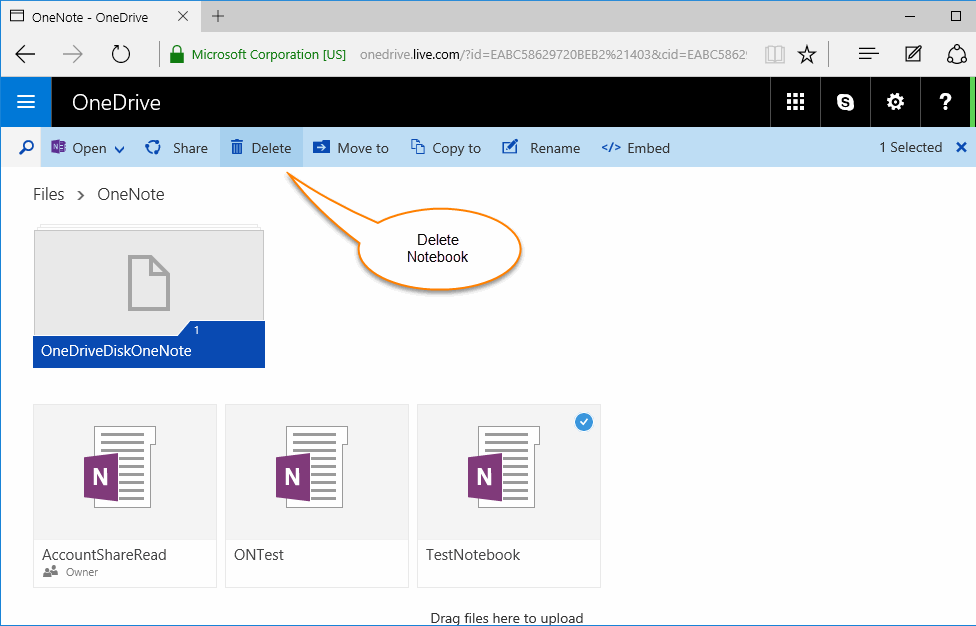Click the search magnifier icon
This screenshot has width=976, height=626.
click(26, 147)
